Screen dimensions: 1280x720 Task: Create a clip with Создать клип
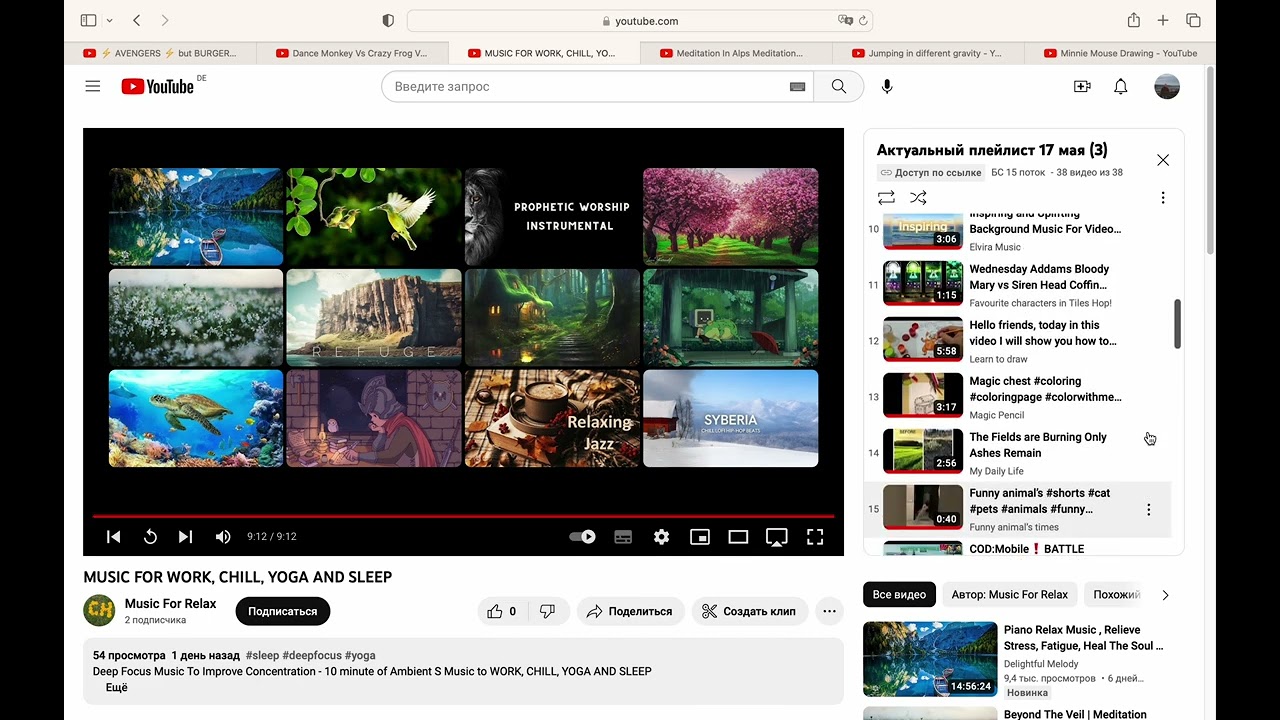click(x=750, y=611)
